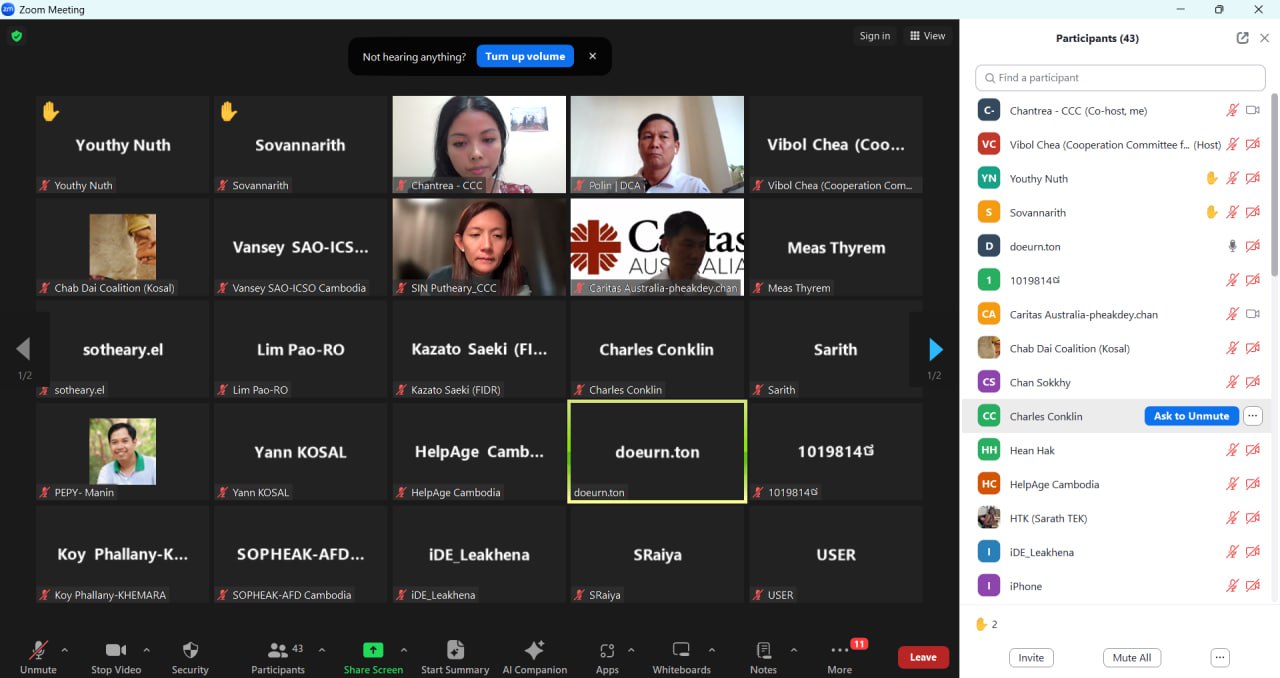Open the View layout dropdown

pyautogui.click(x=927, y=36)
